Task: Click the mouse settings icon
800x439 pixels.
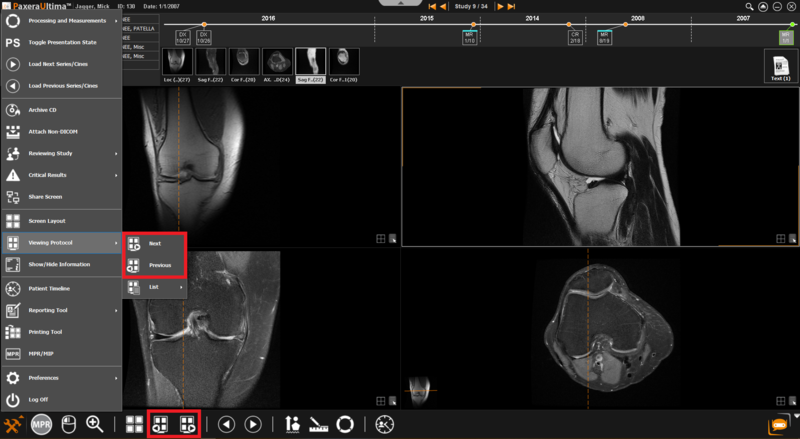Action: click(69, 424)
